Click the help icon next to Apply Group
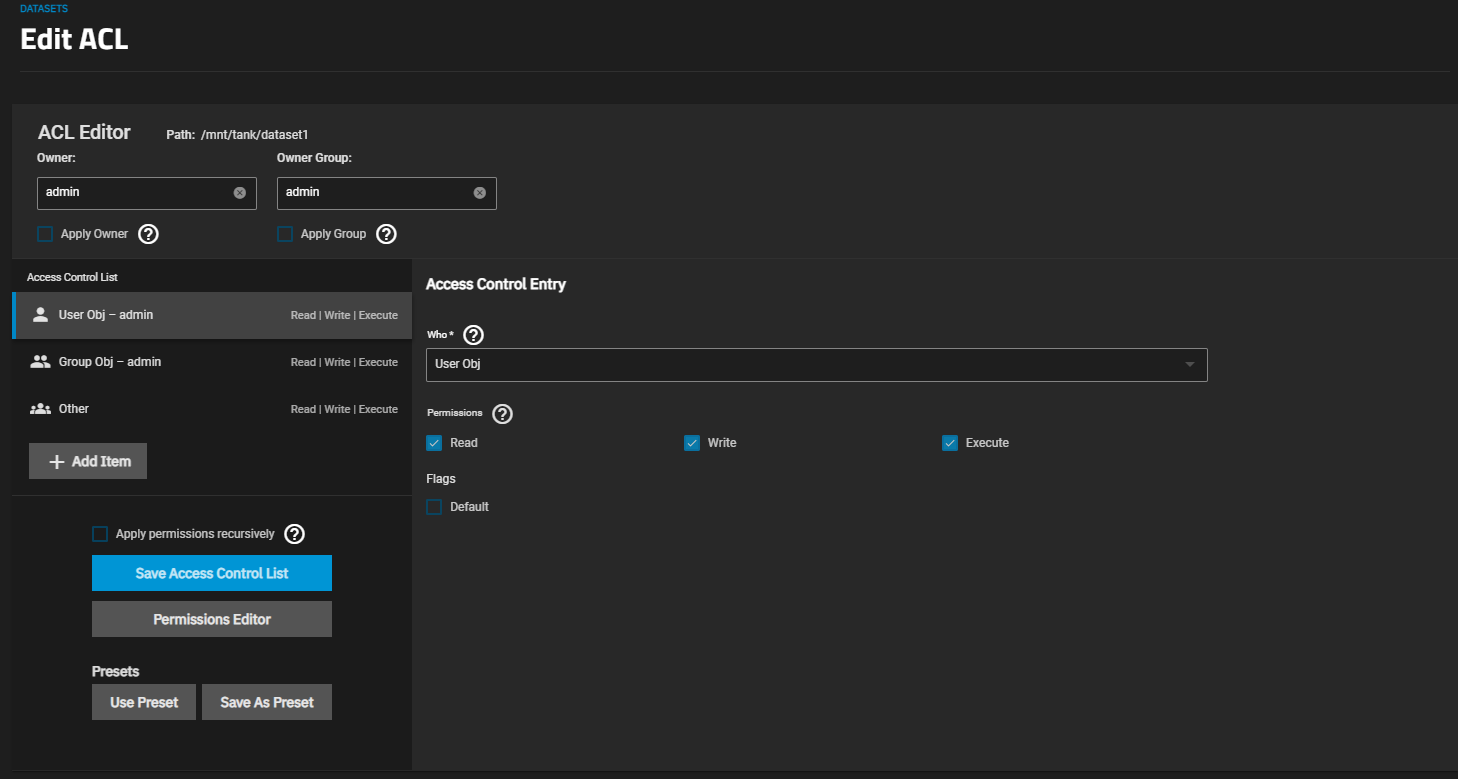The image size is (1458, 779). (x=386, y=234)
